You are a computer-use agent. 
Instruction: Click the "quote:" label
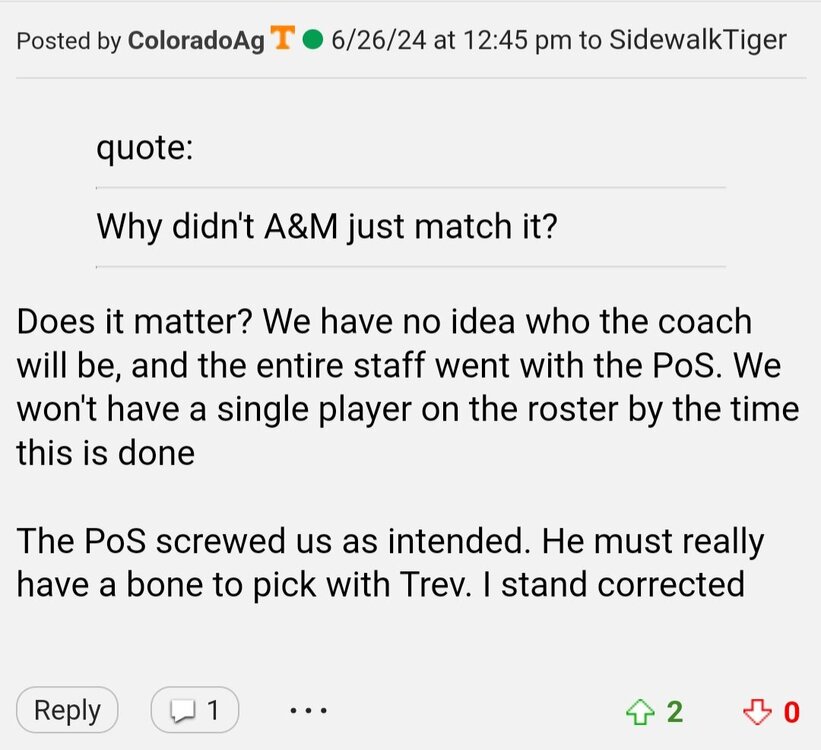point(146,150)
